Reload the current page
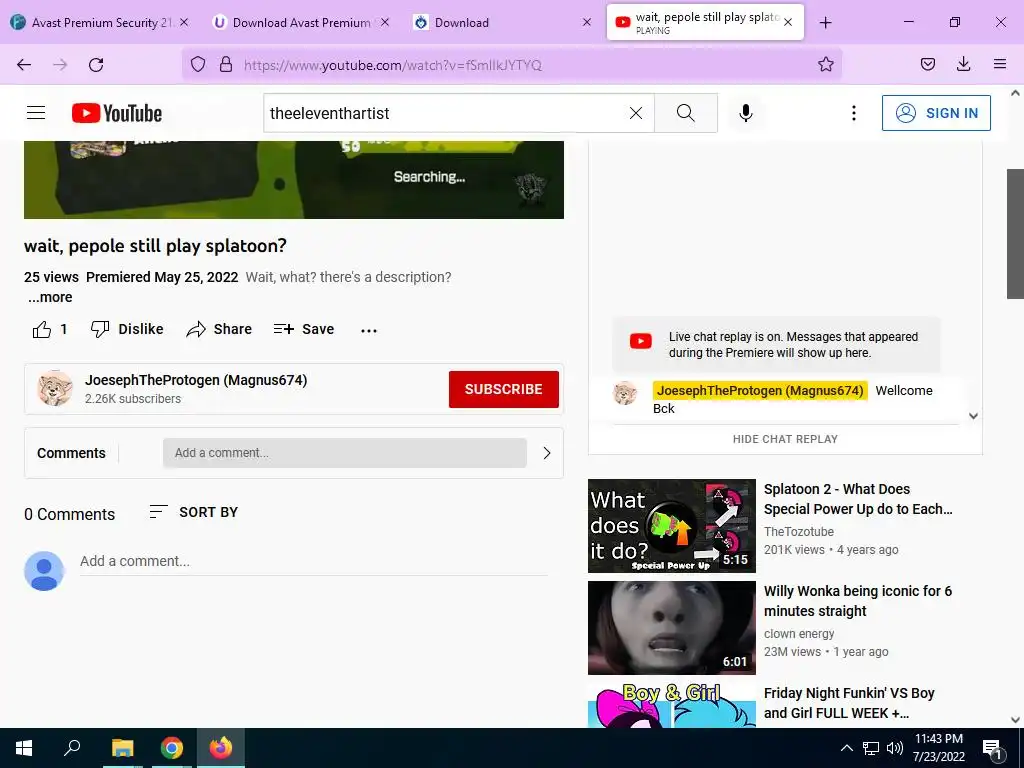Screen dimensions: 1024x768 tap(96, 65)
